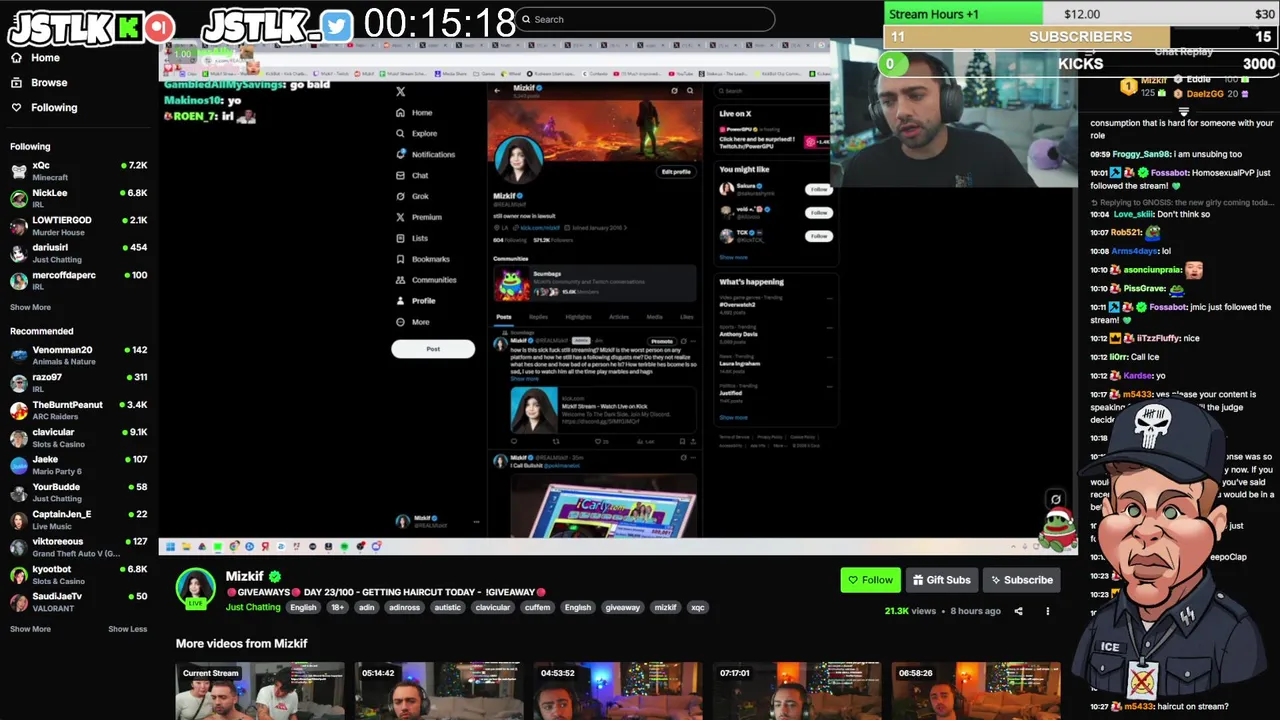Open Following in Kick sidebar
The height and width of the screenshot is (720, 1280).
click(x=43, y=107)
